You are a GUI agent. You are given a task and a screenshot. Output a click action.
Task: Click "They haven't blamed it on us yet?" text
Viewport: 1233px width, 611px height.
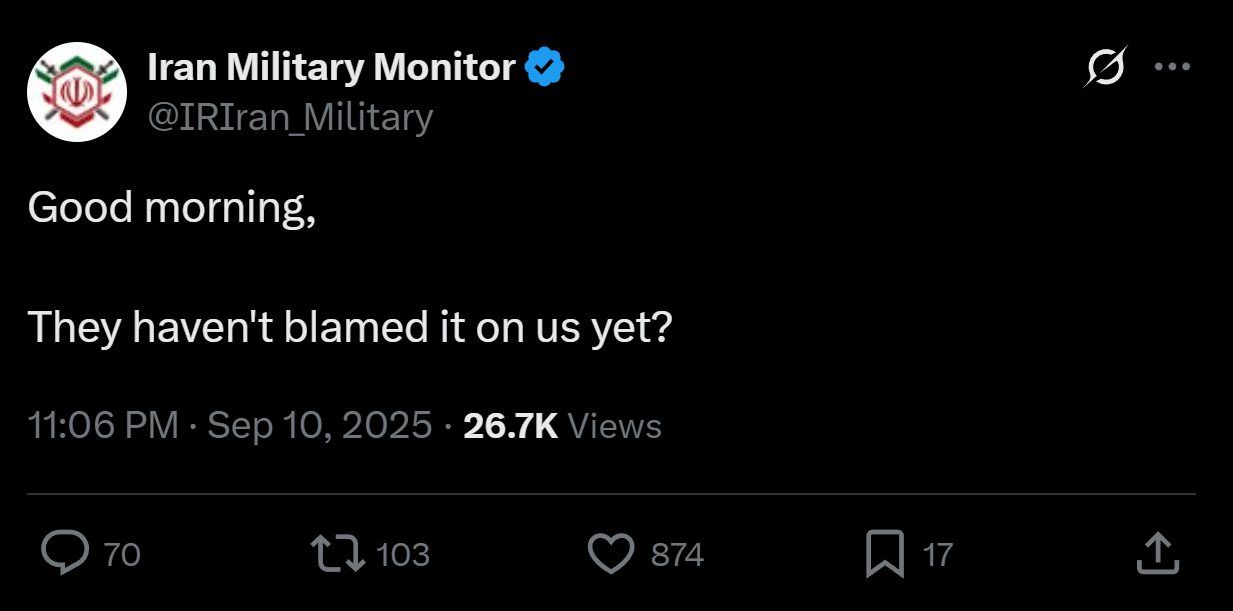[350, 328]
